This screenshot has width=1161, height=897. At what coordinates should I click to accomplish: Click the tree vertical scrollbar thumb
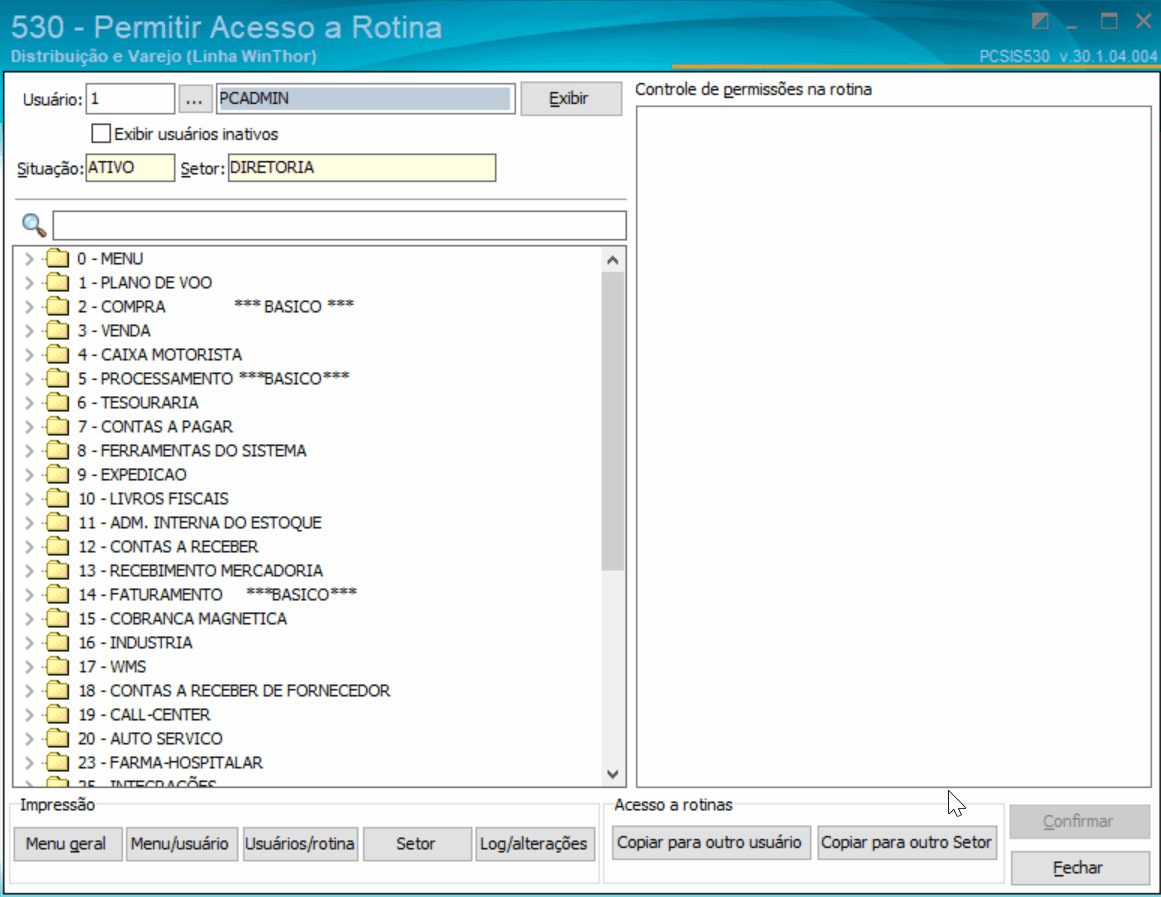612,421
